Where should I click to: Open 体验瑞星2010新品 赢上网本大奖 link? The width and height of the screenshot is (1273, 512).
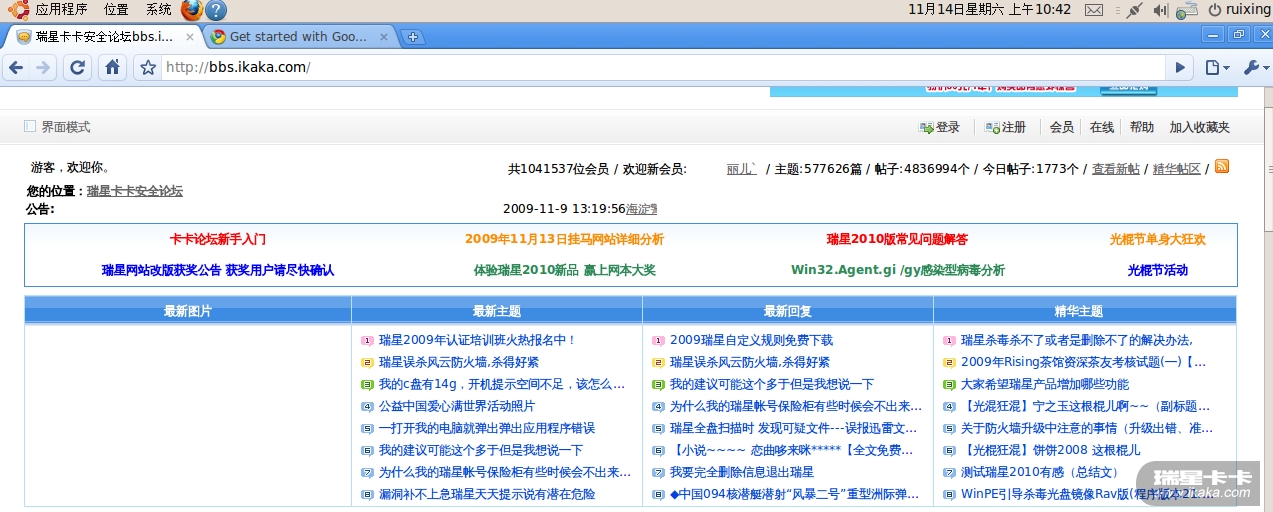564,270
